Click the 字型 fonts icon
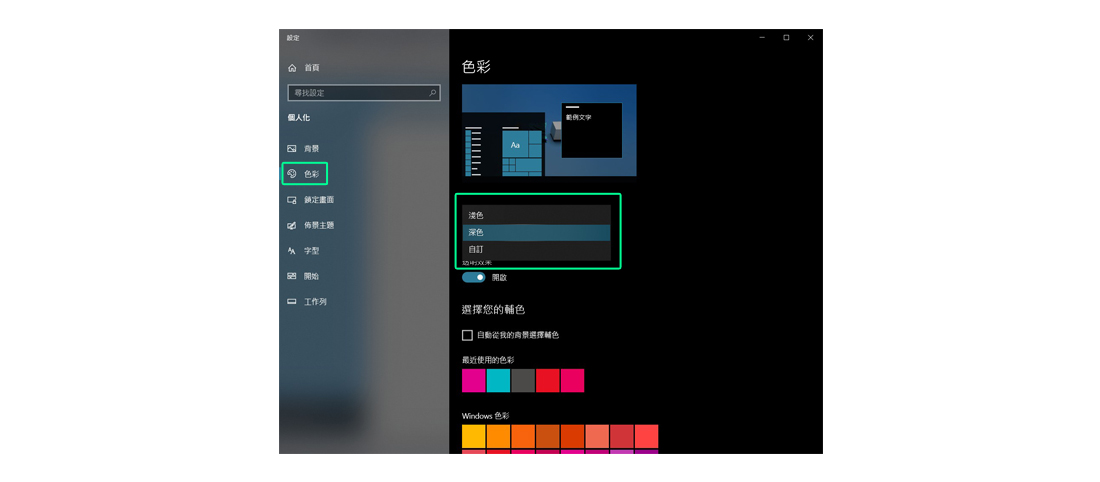The height and width of the screenshot is (482, 1100). [x=292, y=251]
